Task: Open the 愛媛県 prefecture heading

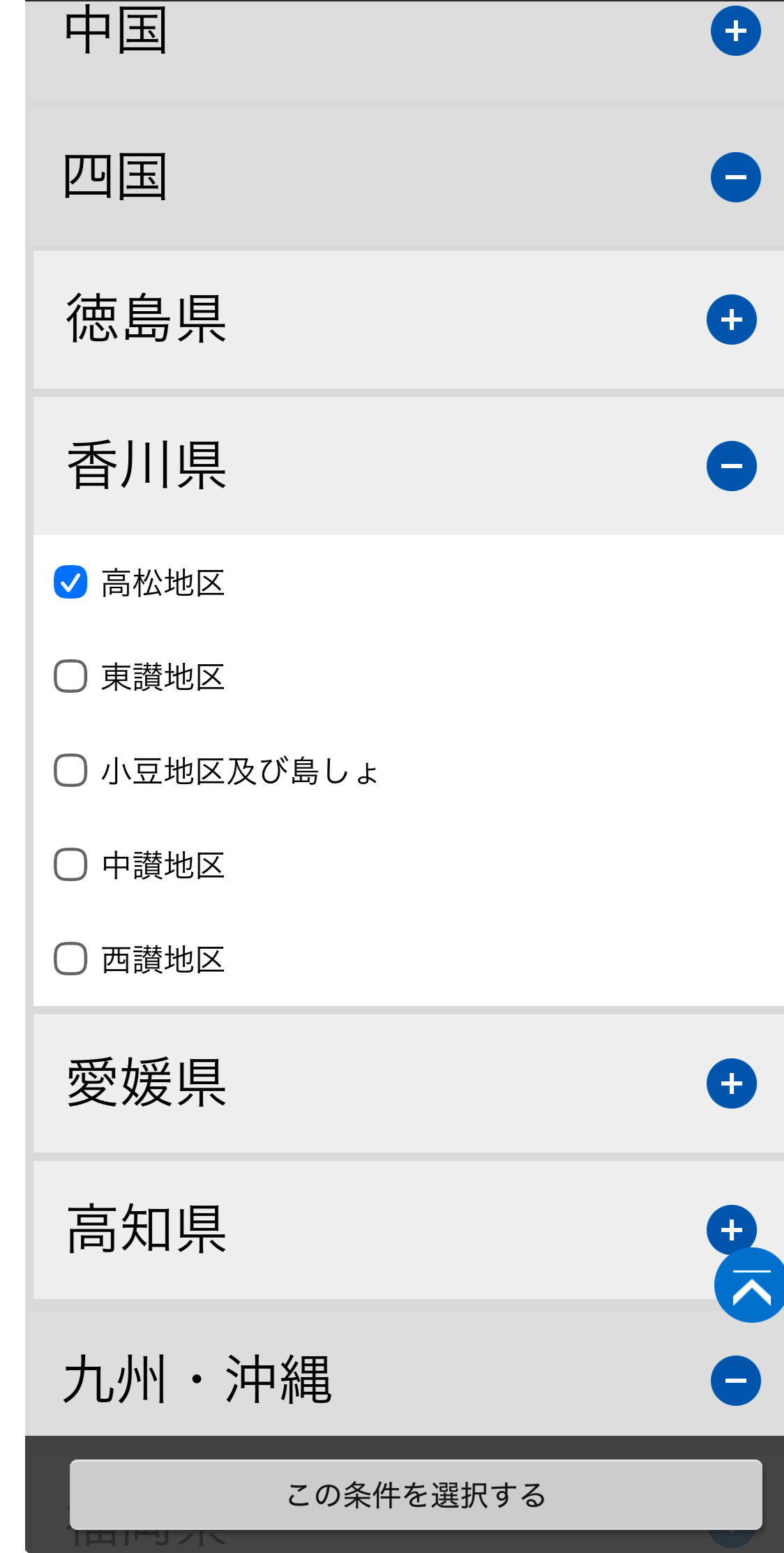Action: (x=146, y=1083)
